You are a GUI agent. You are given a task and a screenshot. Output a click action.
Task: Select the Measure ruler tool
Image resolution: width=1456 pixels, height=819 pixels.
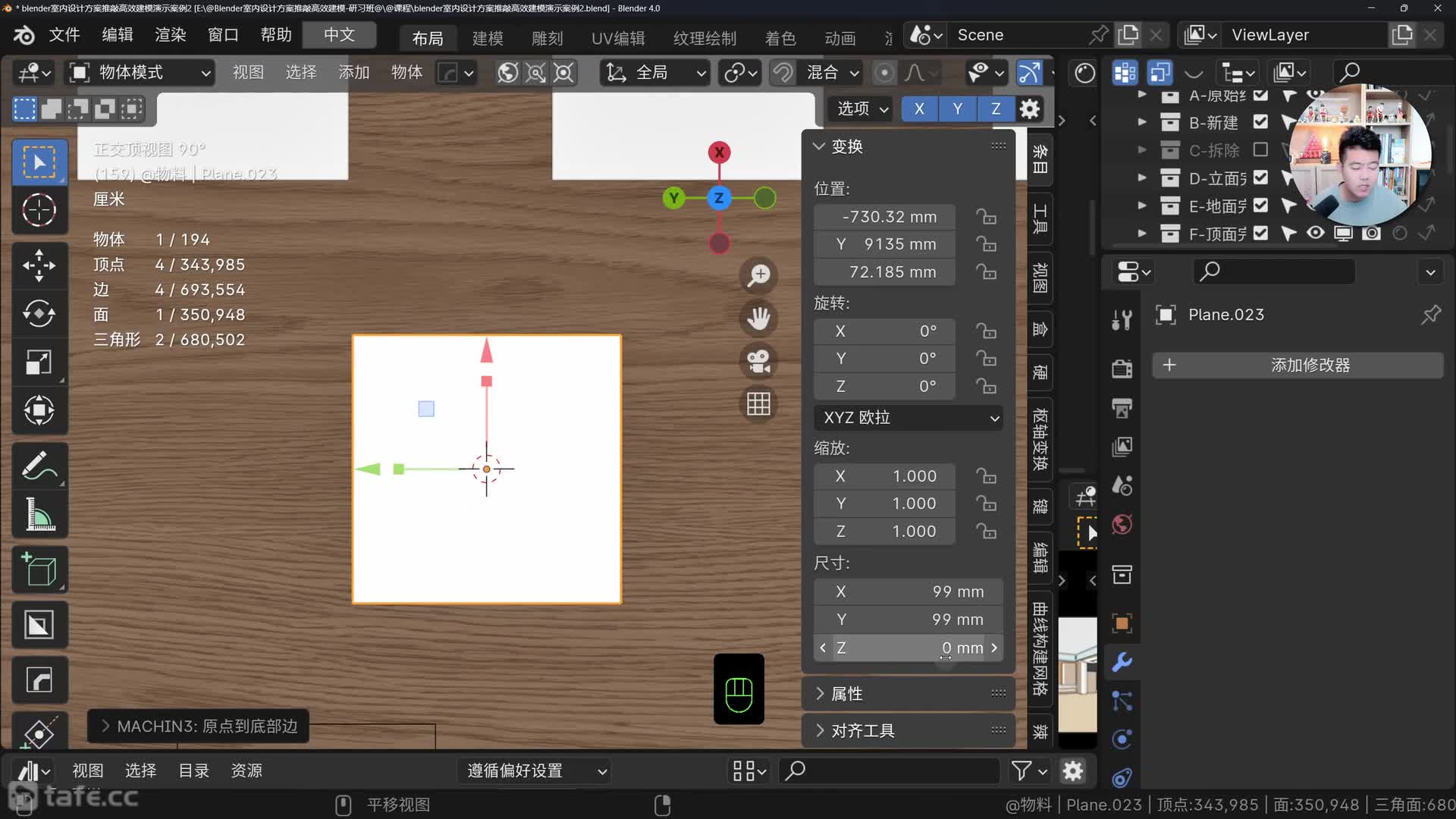[39, 515]
